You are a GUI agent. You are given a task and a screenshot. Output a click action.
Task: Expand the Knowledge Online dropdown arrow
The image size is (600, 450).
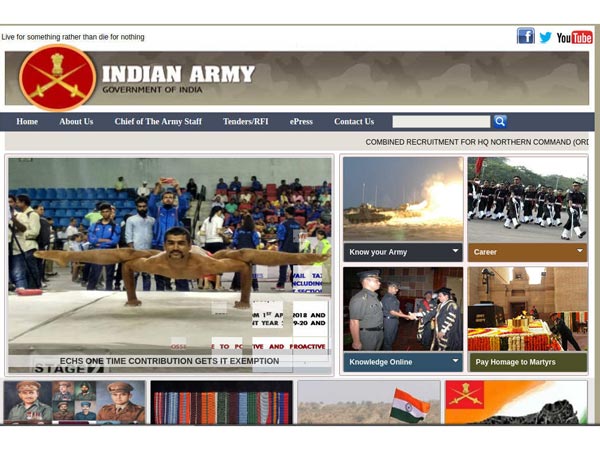coord(455,361)
